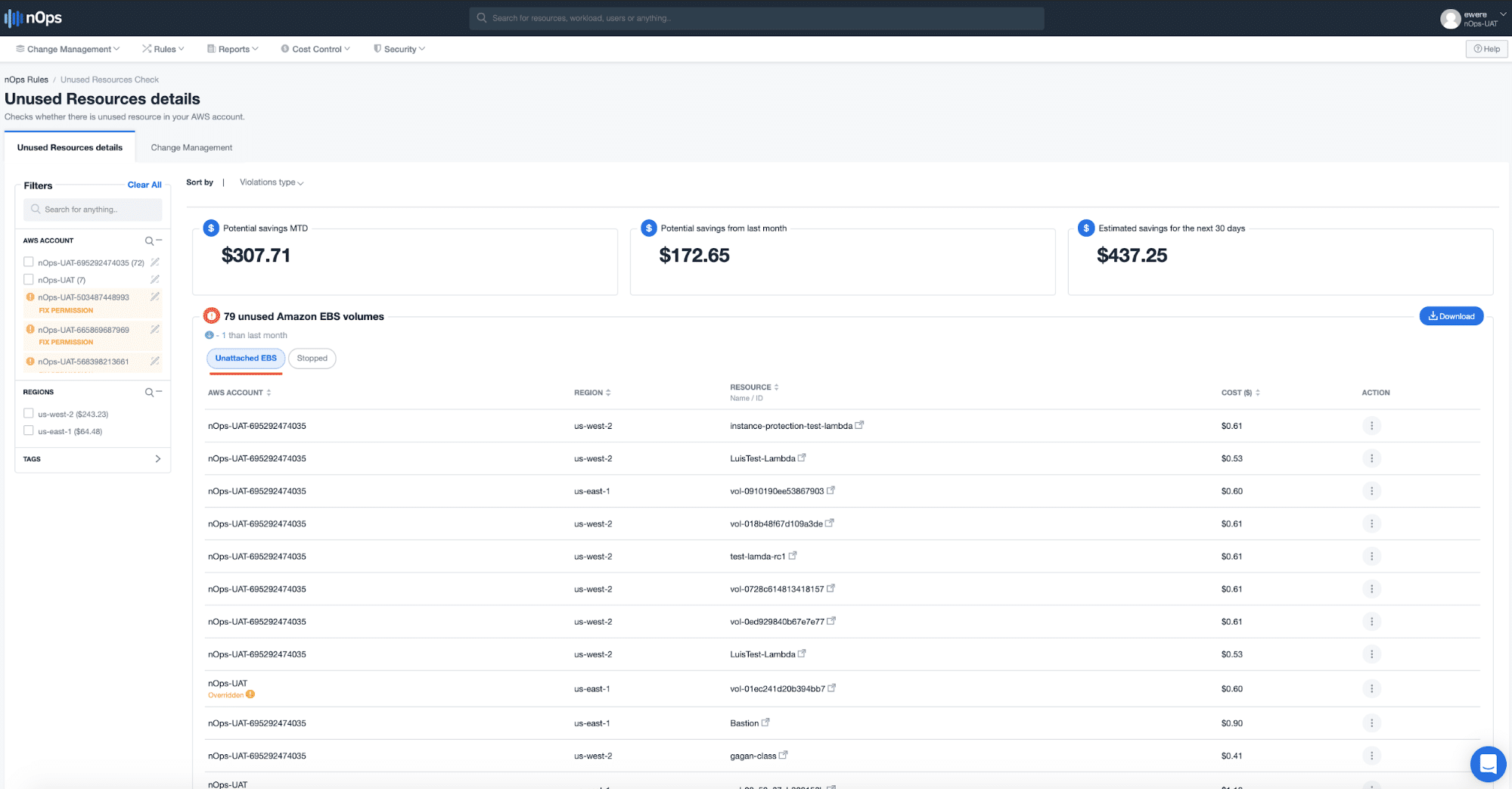
Task: Click Fix Permission under nOps-UAT-503487448993
Action: pos(66,310)
